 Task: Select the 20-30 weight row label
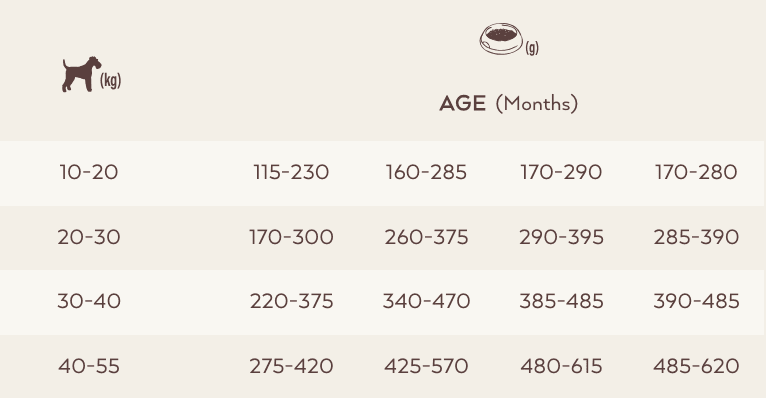88,237
